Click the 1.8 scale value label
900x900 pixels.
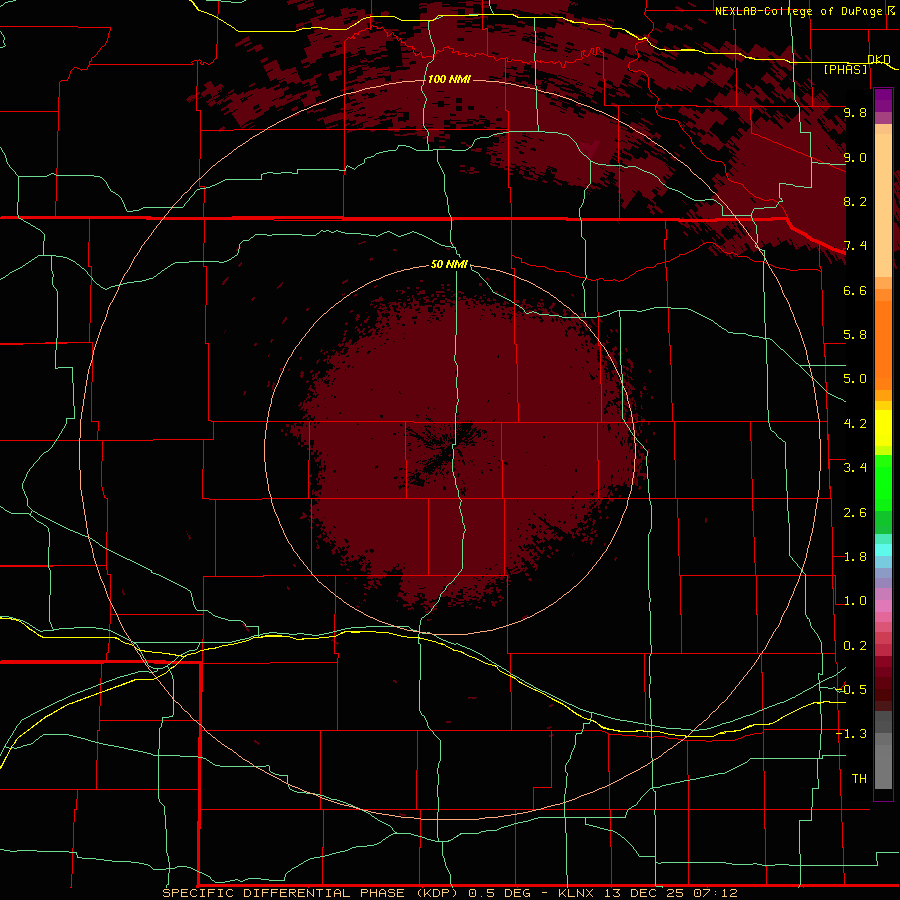[855, 557]
